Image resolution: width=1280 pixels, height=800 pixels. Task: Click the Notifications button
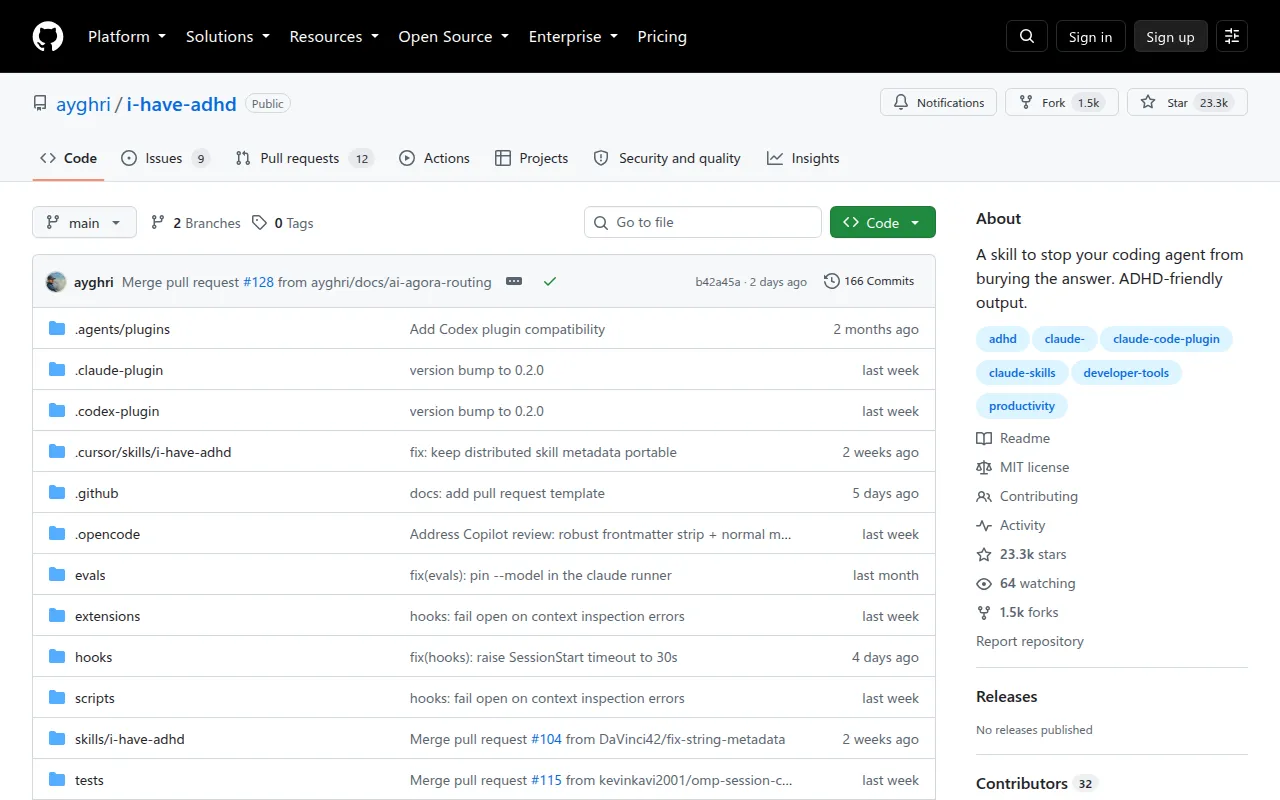coord(938,103)
